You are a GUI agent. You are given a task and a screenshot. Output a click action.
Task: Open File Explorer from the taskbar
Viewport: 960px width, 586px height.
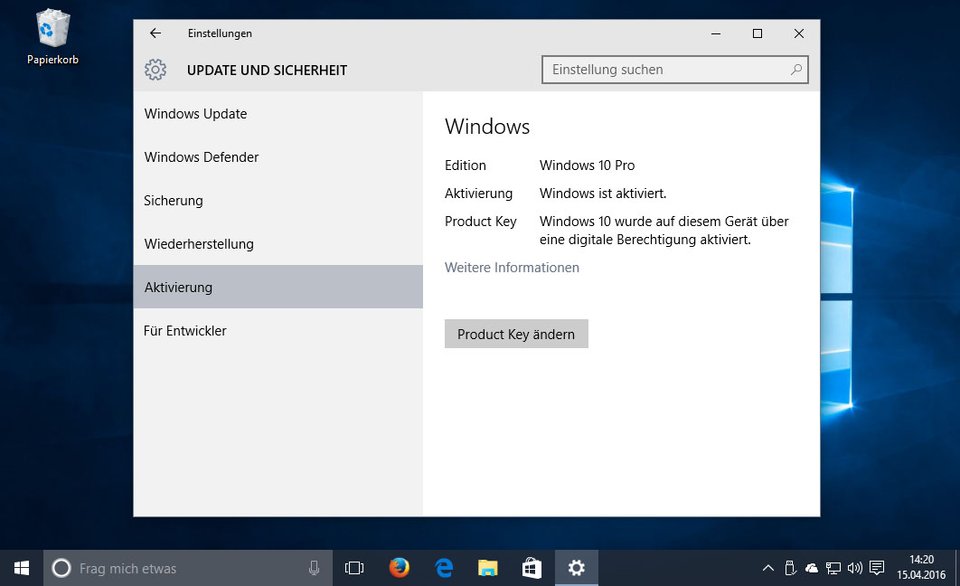(x=488, y=568)
